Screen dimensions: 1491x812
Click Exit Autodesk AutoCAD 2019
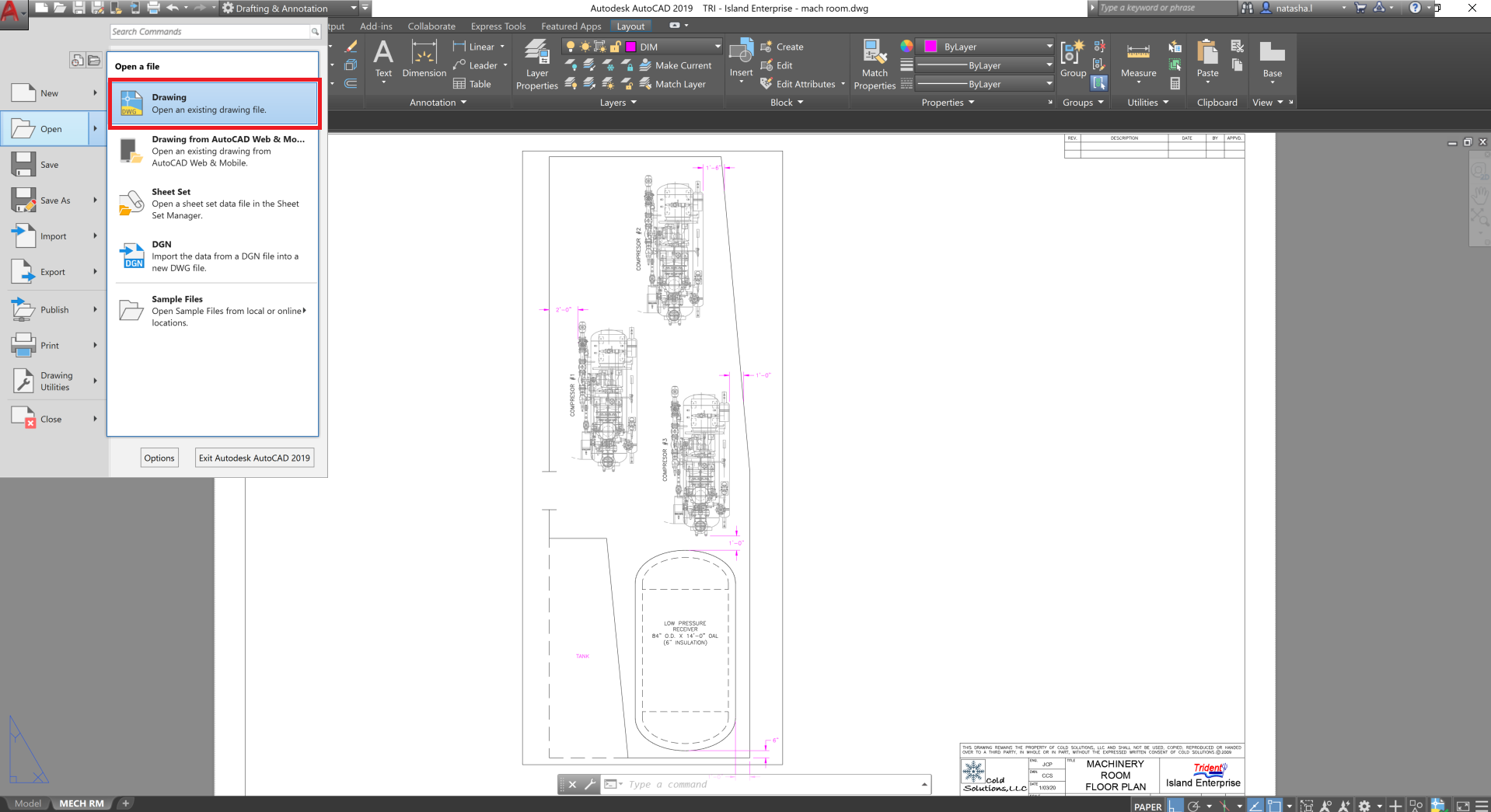coord(253,458)
